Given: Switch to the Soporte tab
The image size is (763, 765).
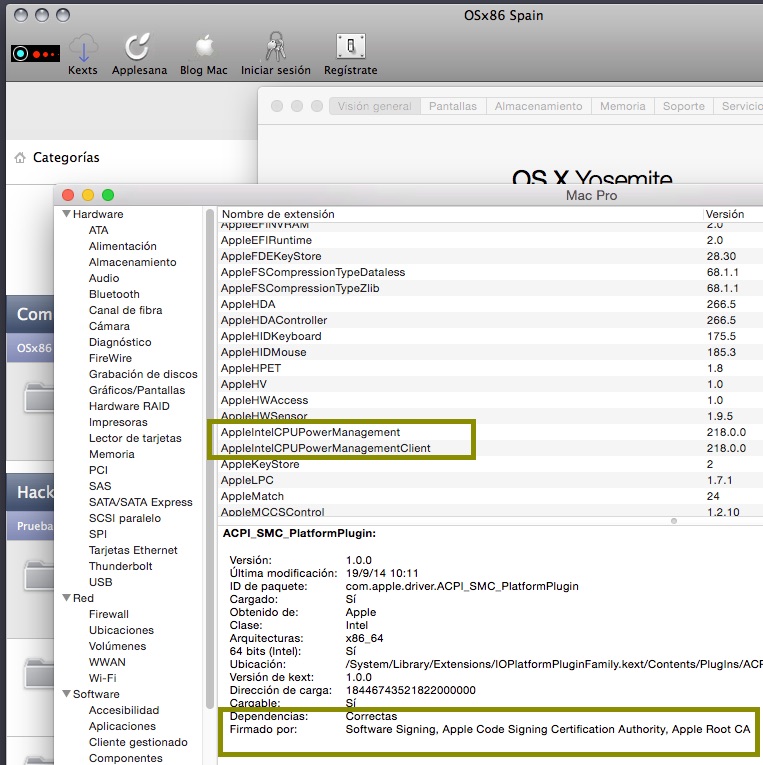Looking at the screenshot, I should click(x=683, y=106).
